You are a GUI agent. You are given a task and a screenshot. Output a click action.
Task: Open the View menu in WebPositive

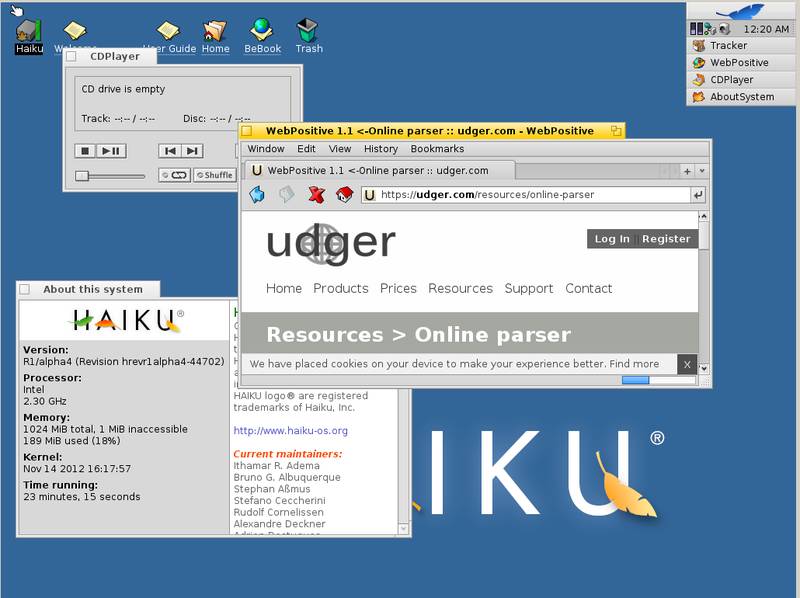[340, 148]
